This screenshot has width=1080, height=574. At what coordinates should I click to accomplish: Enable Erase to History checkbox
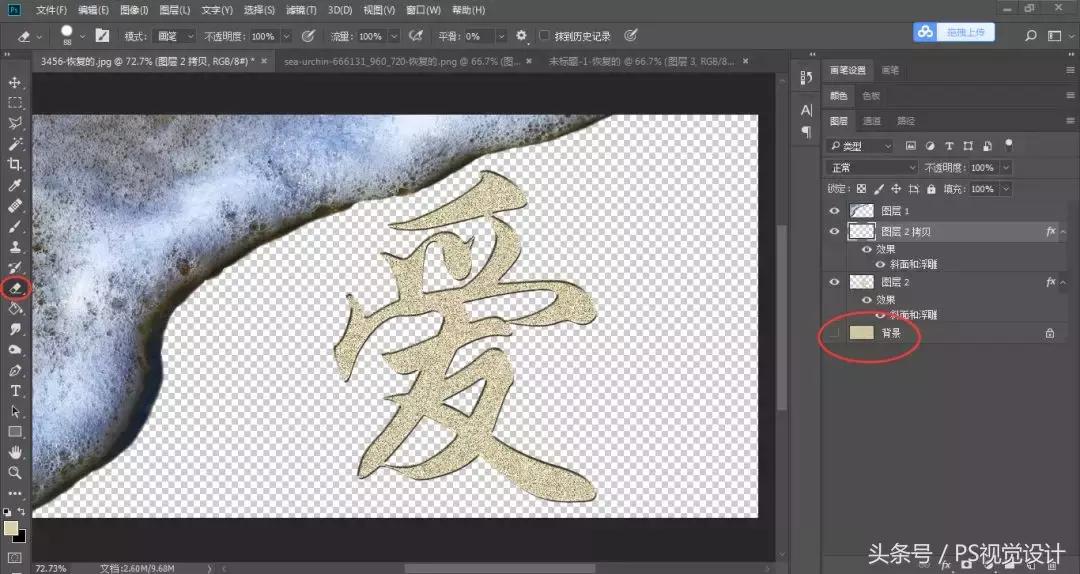[x=544, y=36]
